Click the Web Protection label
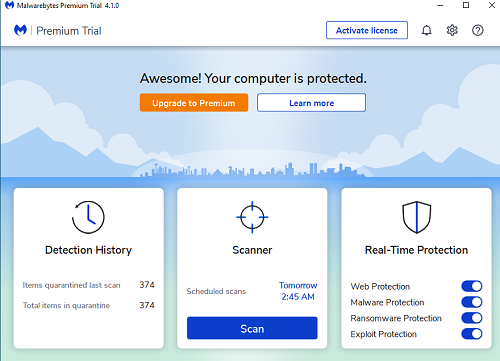500x361 pixels. click(380, 287)
